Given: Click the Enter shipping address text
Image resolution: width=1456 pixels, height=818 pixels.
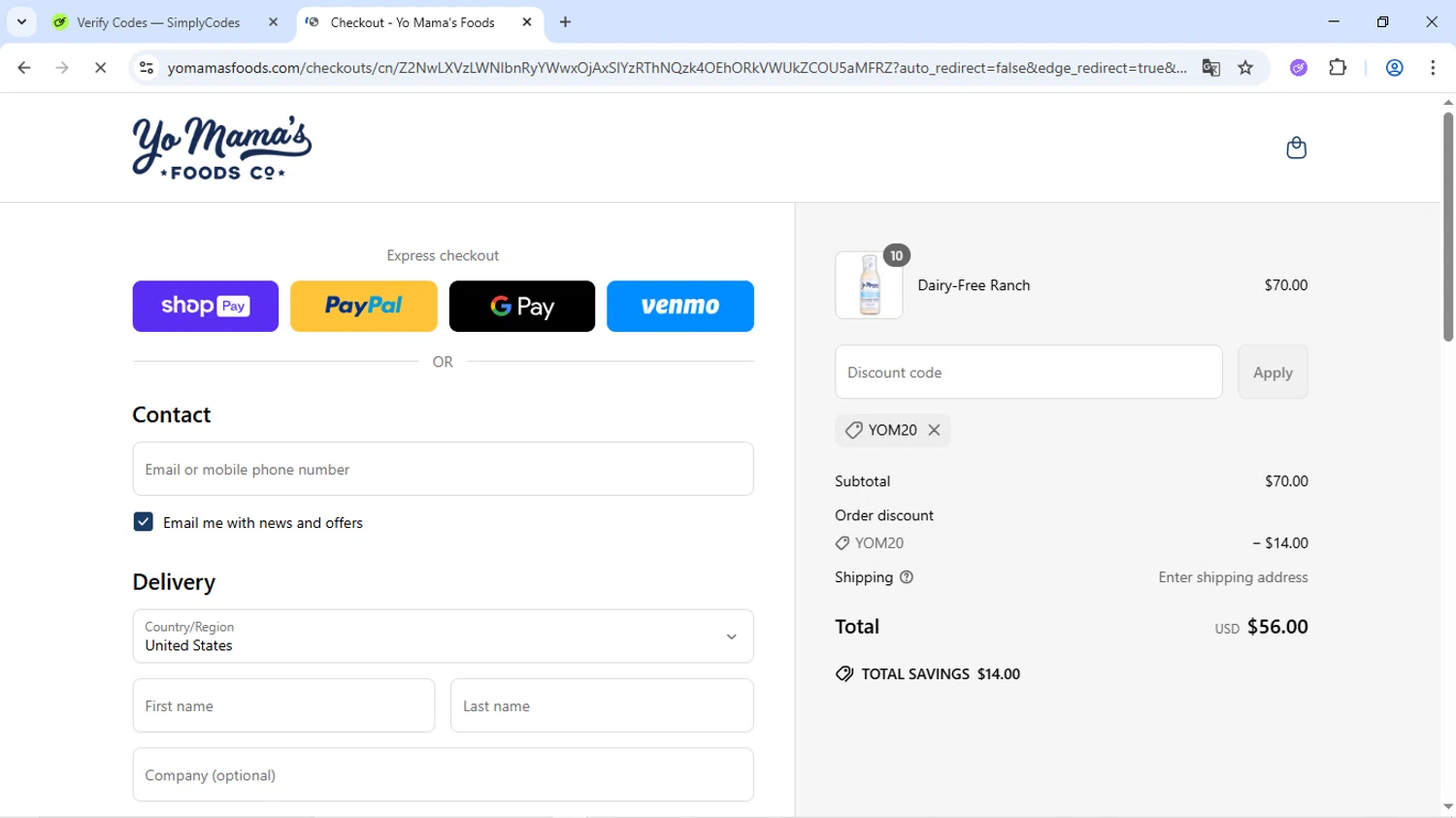Looking at the screenshot, I should tap(1233, 577).
